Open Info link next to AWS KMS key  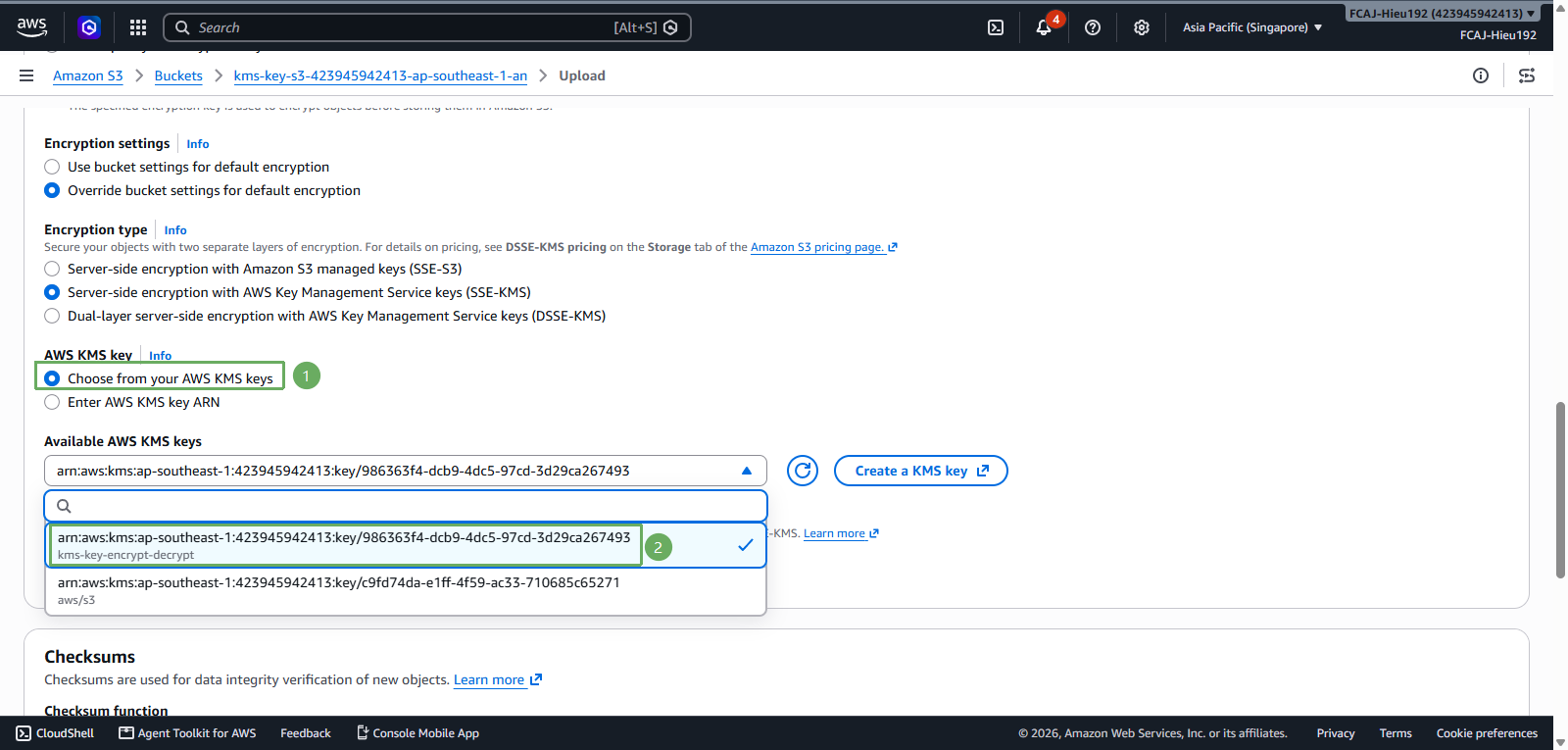[x=161, y=356]
